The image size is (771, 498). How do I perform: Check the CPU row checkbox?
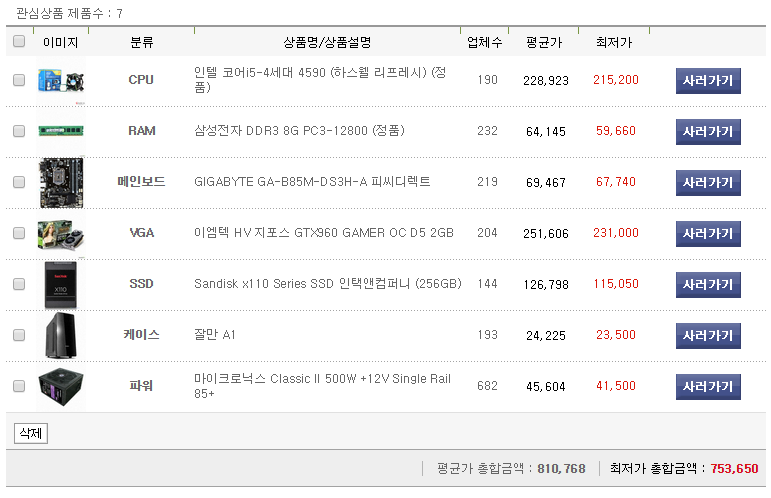(19, 81)
